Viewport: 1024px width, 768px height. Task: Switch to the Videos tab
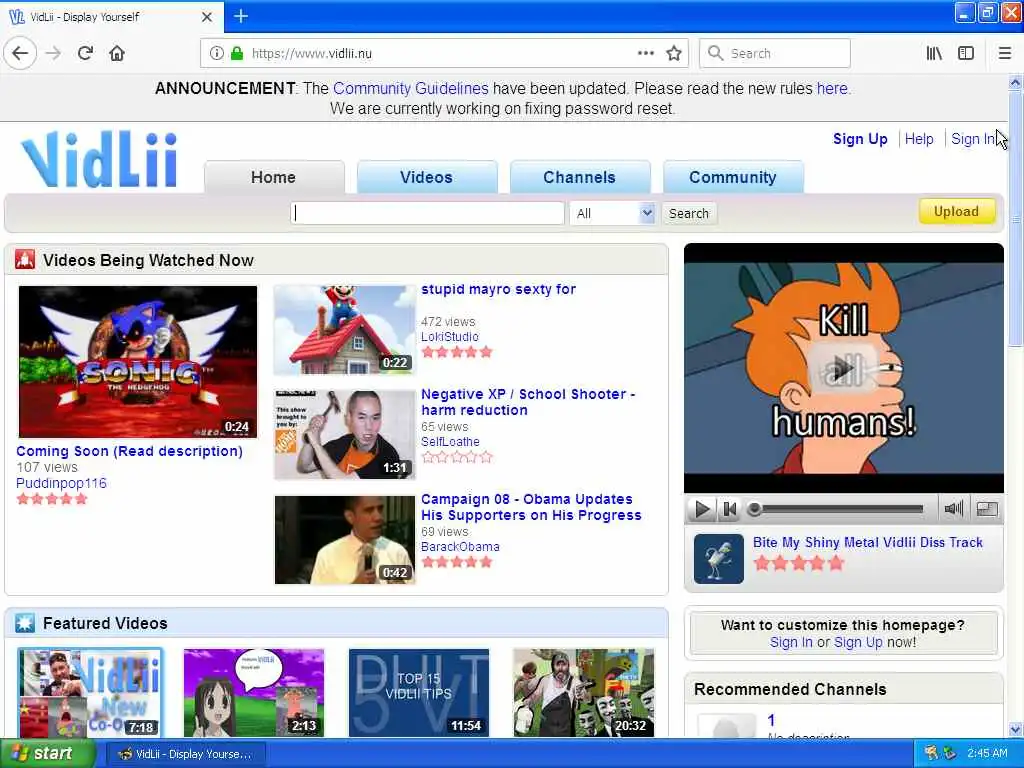click(x=426, y=177)
